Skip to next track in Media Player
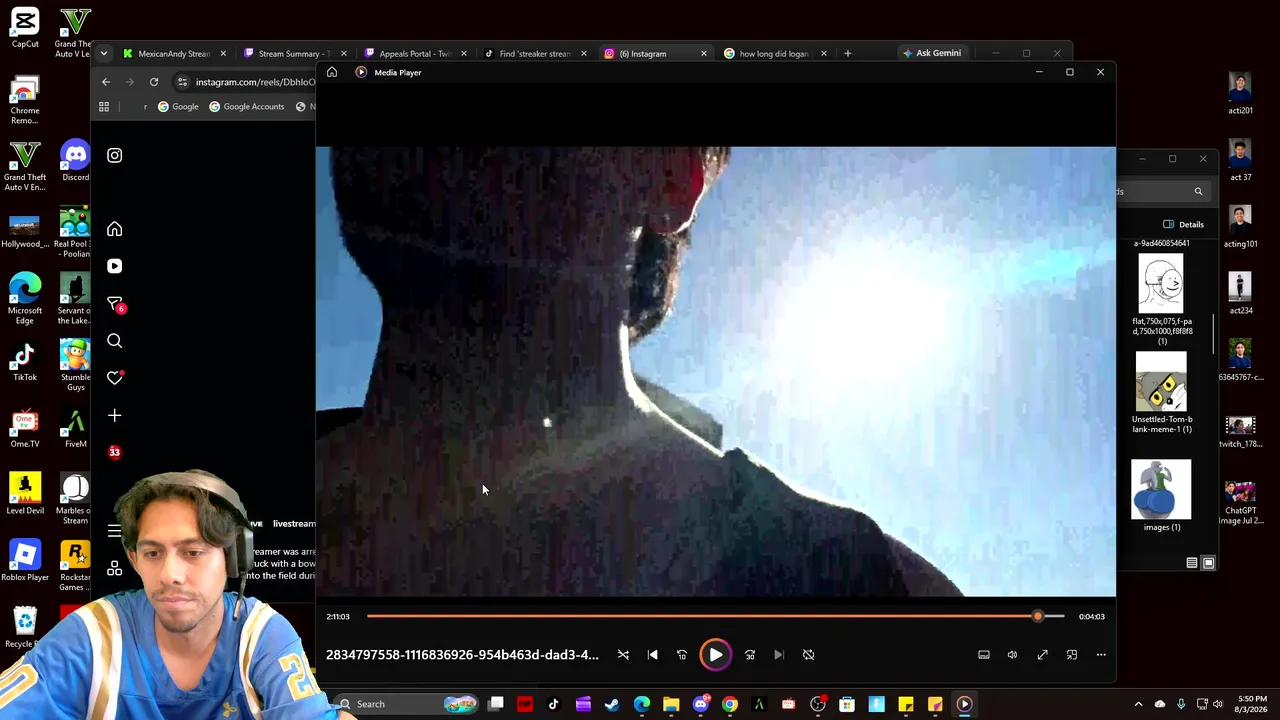1280x720 pixels. point(779,655)
